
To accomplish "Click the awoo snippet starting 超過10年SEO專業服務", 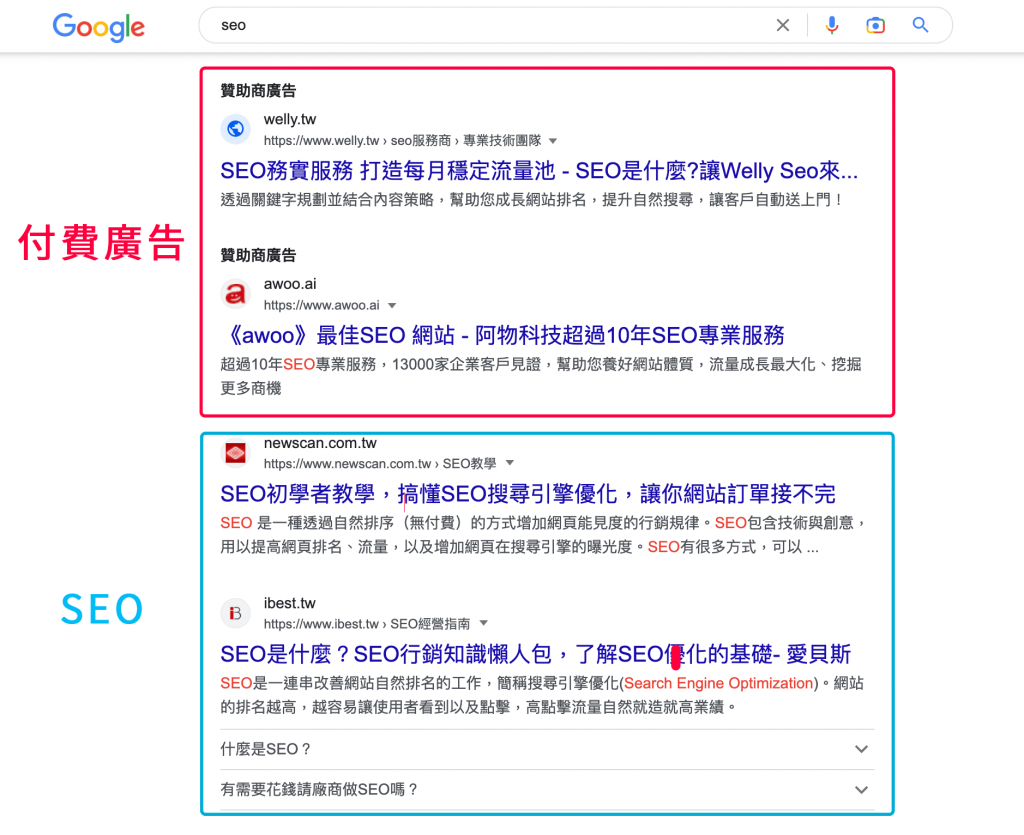I will (x=541, y=376).
